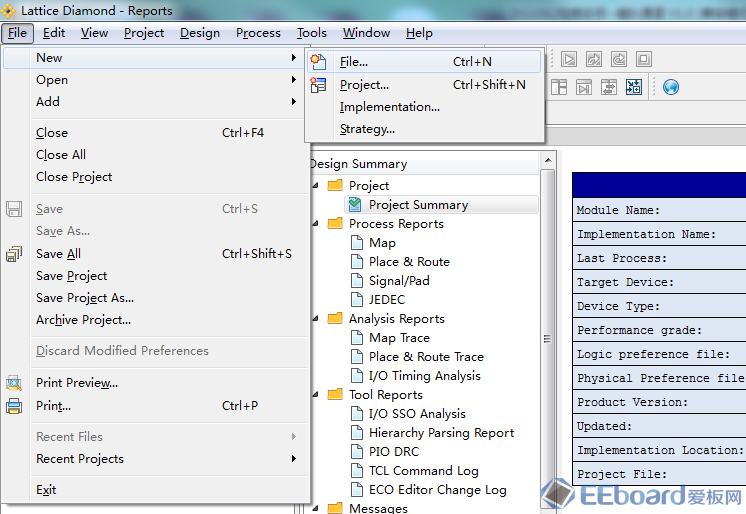746x514 pixels.
Task: Click the switch tab group skip-arrow icon
Action: click(584, 87)
